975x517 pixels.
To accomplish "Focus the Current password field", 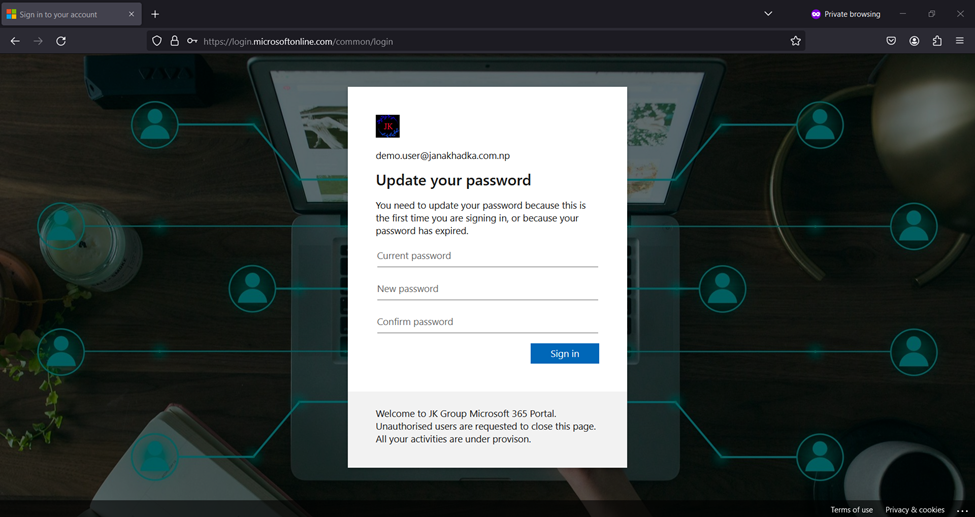I will (x=488, y=256).
